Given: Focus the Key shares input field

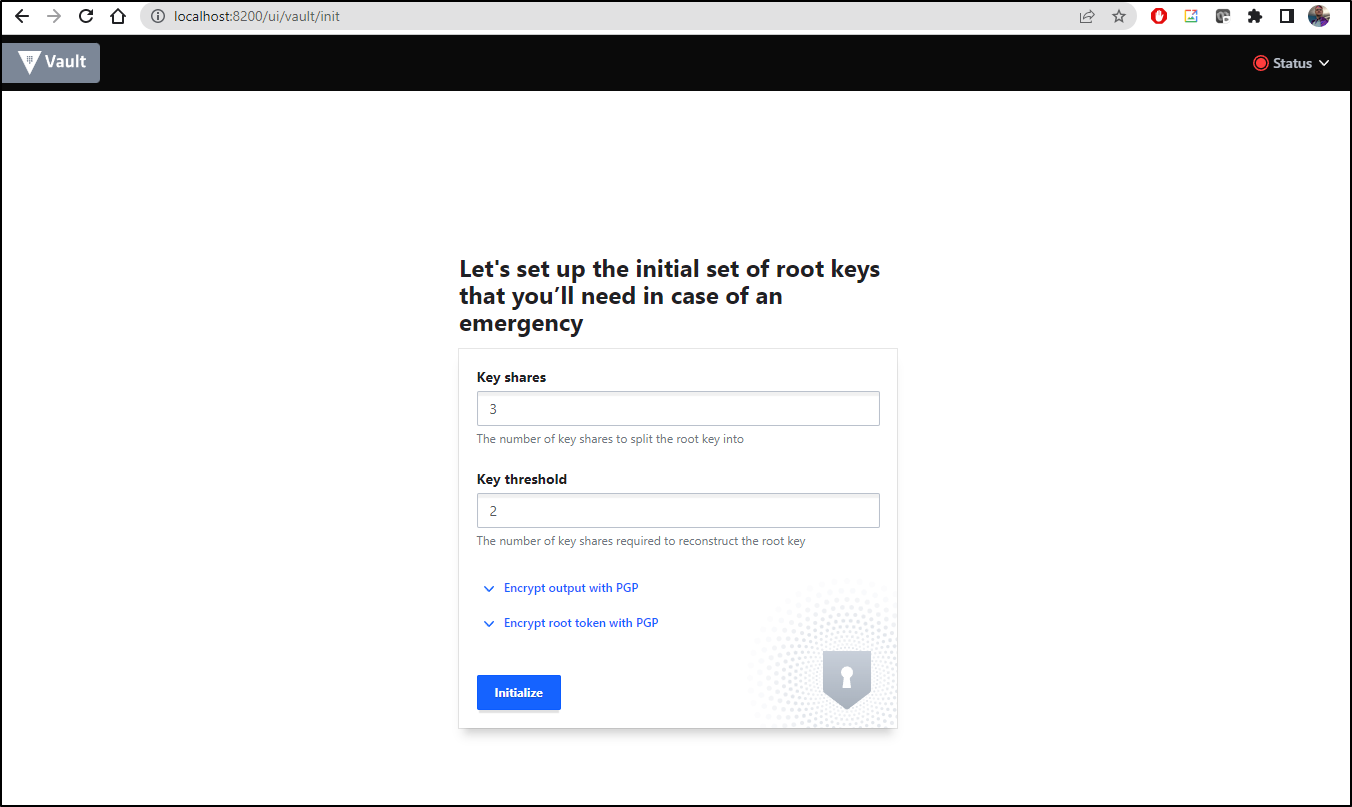Looking at the screenshot, I should 678,409.
